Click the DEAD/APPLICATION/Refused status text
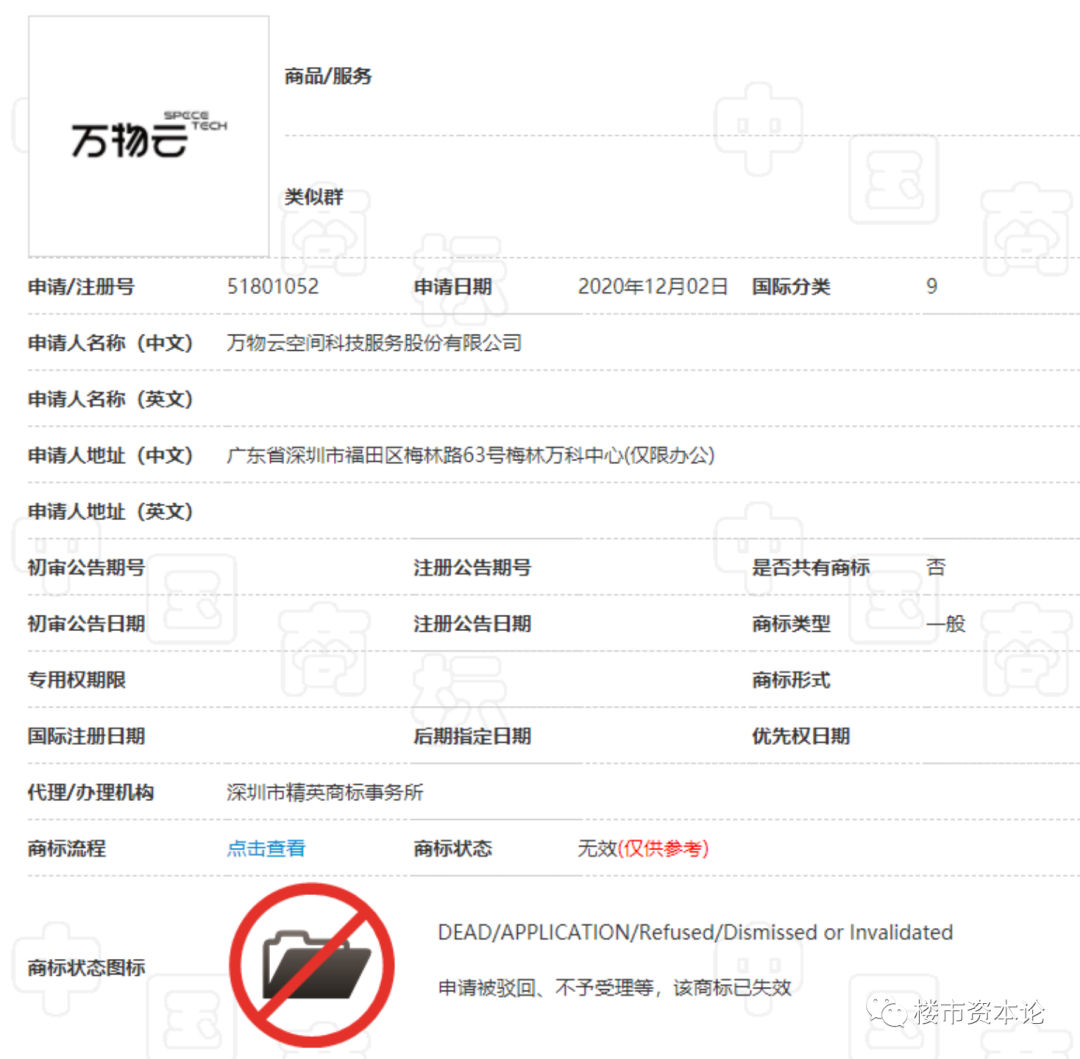This screenshot has width=1080, height=1059. [x=695, y=932]
